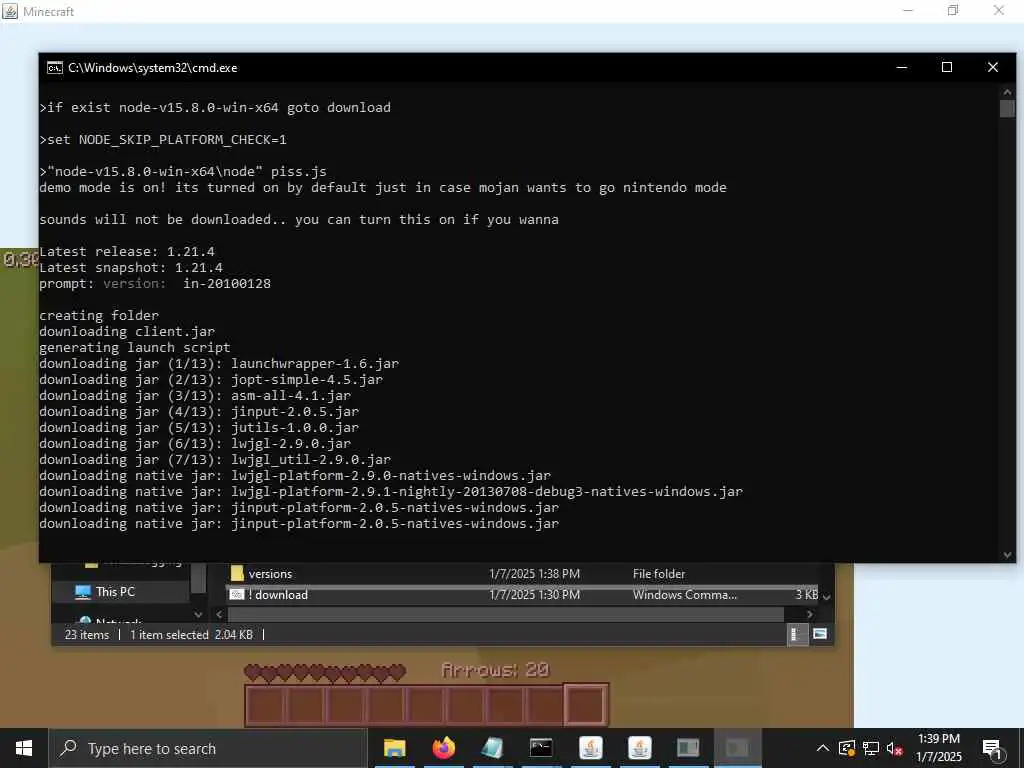1024x768 pixels.
Task: Click the launchwrapper-1.6.jar line
Action: point(219,363)
